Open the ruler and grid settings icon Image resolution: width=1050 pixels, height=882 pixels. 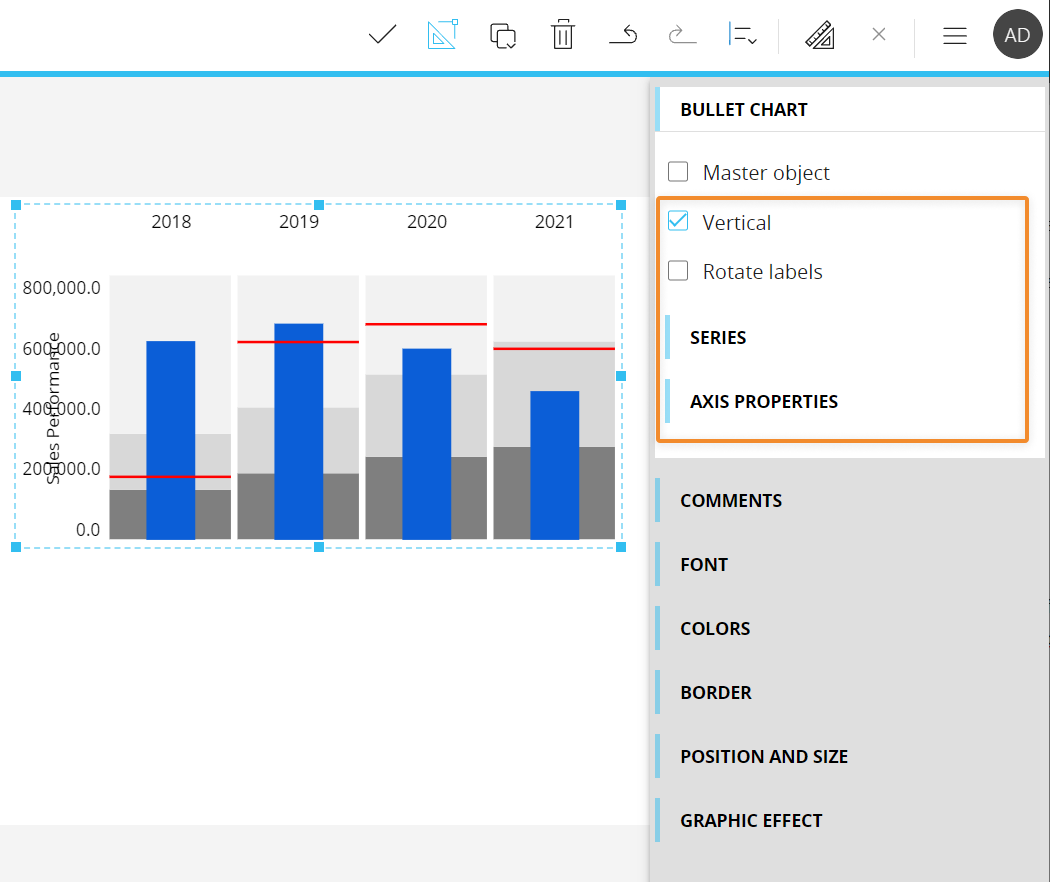820,35
